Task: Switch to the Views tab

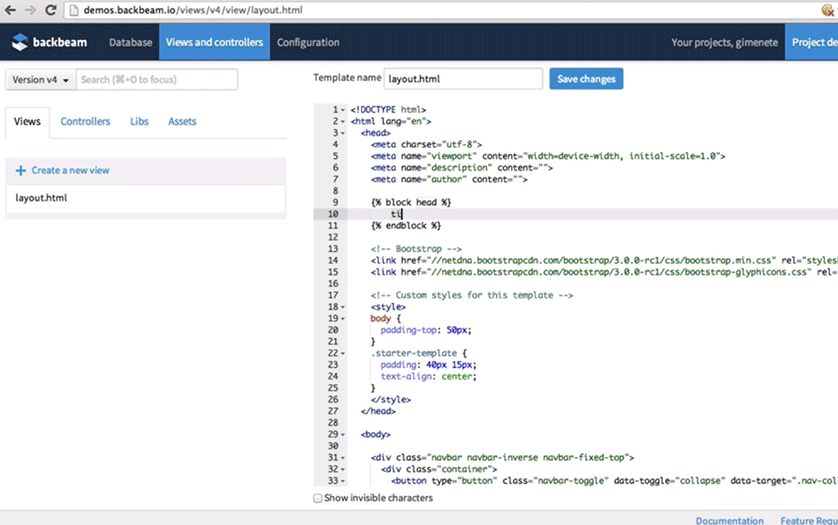Action: tap(27, 122)
